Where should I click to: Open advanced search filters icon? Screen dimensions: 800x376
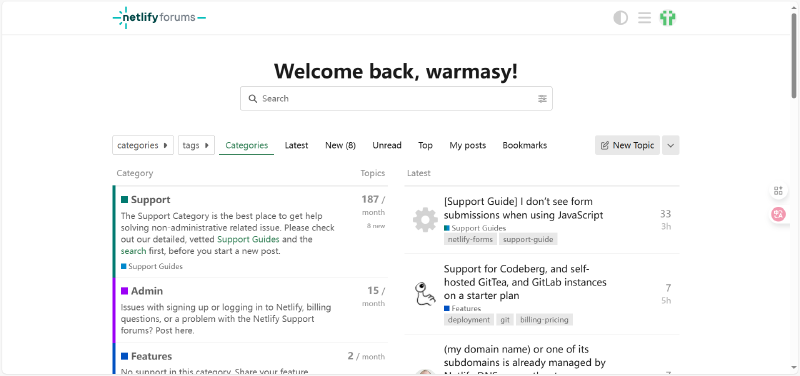(542, 99)
